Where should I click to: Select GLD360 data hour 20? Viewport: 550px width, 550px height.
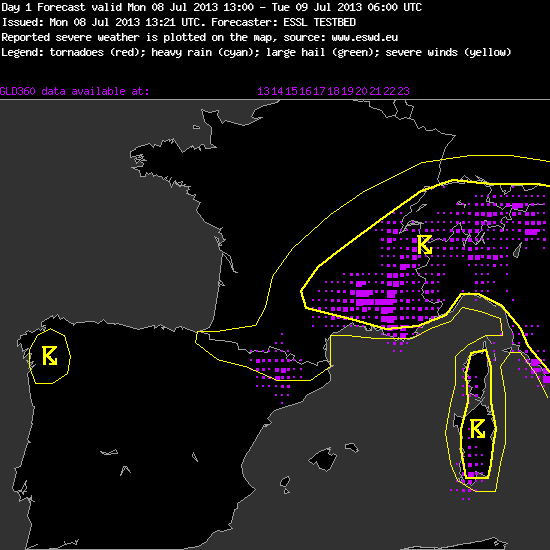tap(362, 91)
